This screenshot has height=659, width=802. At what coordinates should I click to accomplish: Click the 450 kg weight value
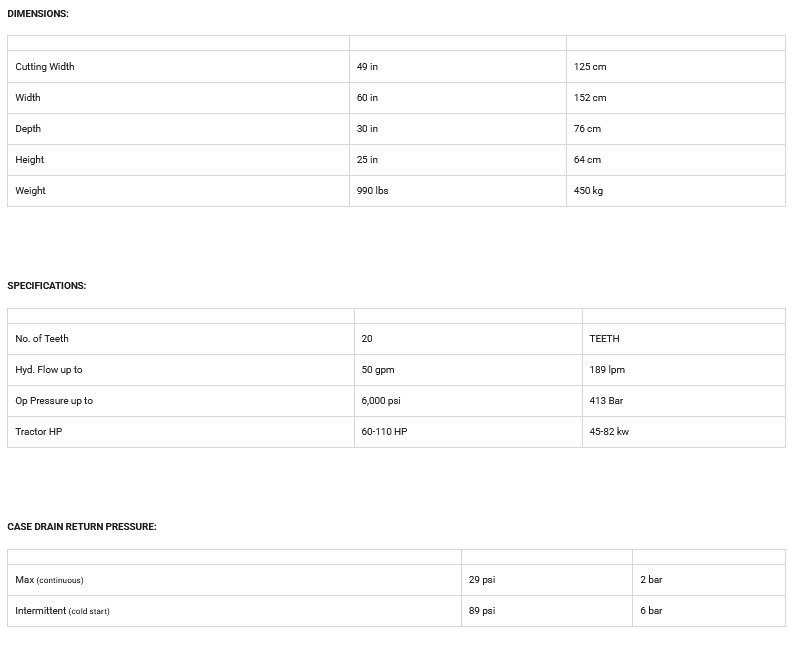point(588,191)
